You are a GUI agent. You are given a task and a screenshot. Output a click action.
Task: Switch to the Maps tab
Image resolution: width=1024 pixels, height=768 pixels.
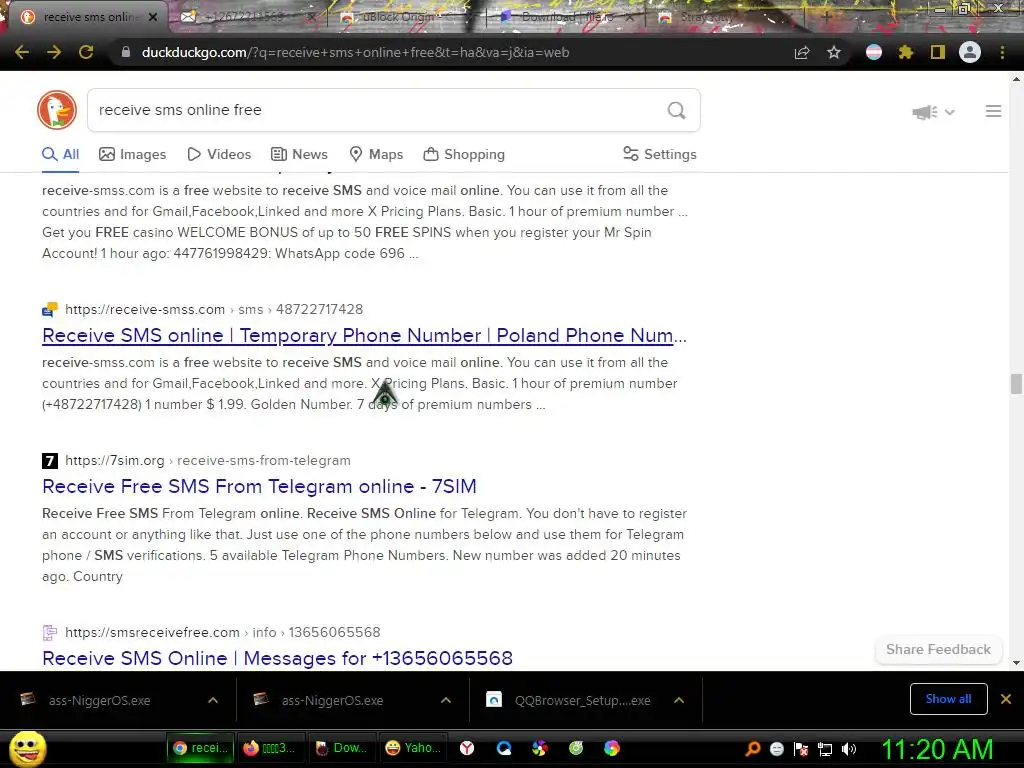click(376, 155)
